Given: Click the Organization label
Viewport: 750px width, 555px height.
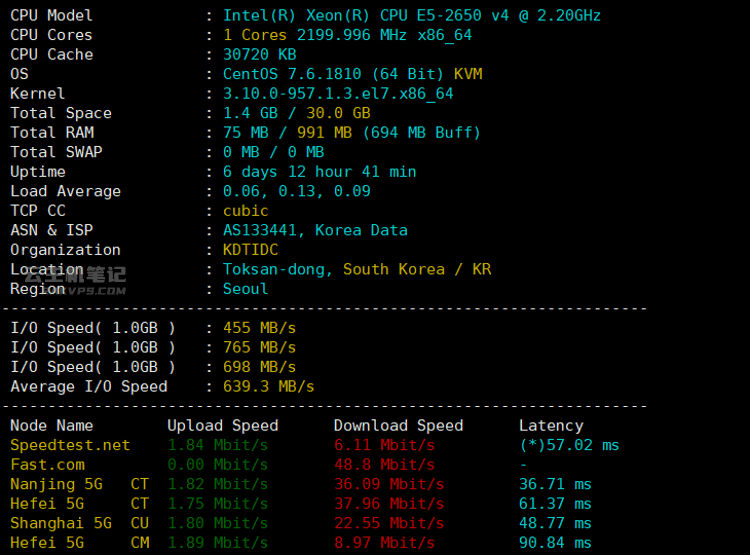Looking at the screenshot, I should [x=66, y=250].
